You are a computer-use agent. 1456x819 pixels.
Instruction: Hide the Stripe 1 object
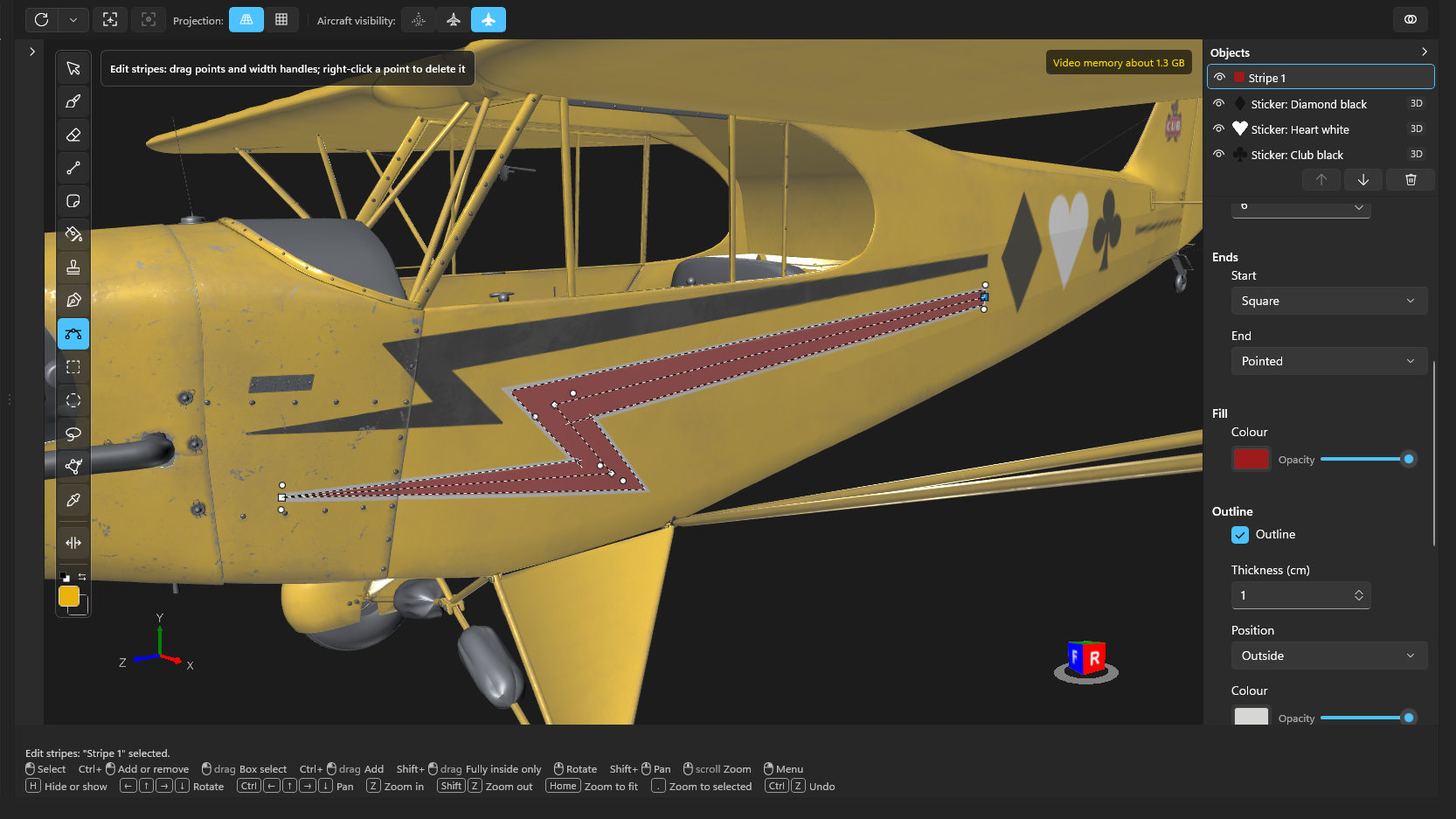pos(1220,78)
